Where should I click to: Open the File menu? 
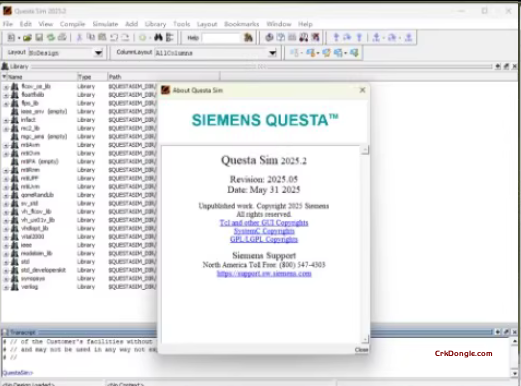pyautogui.click(x=8, y=24)
